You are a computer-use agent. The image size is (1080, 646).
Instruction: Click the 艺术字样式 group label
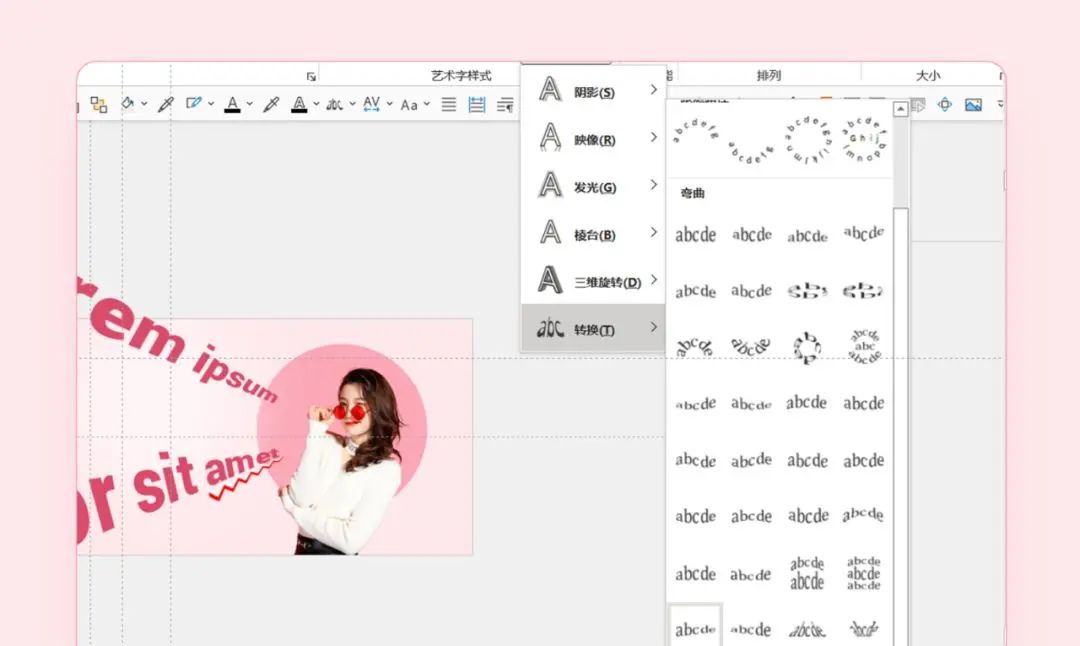click(x=461, y=75)
